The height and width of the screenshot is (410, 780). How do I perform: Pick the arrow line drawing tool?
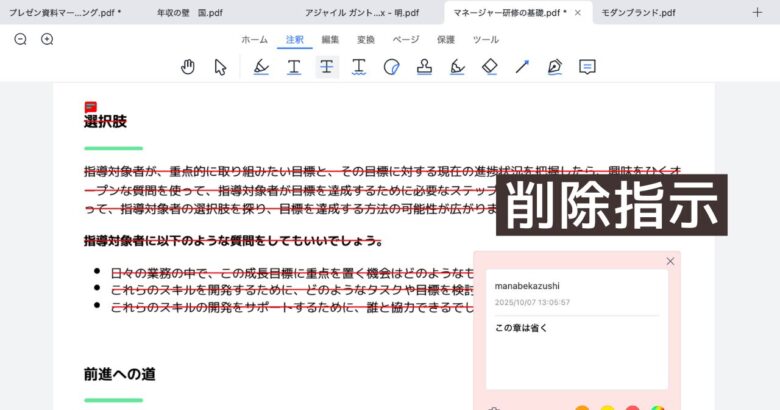point(522,67)
